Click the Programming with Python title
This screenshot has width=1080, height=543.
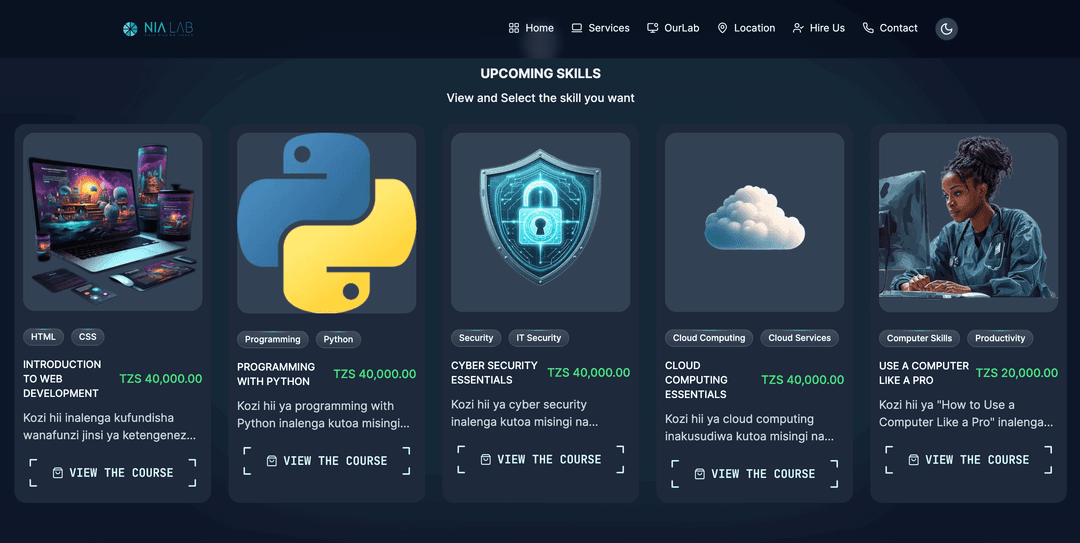(x=276, y=374)
